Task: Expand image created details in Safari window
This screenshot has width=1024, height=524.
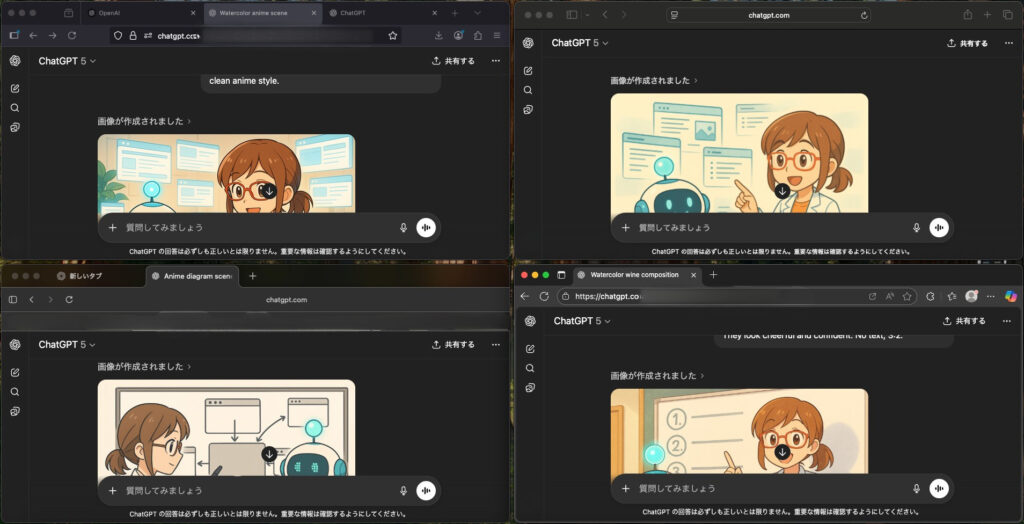Action: [x=654, y=80]
